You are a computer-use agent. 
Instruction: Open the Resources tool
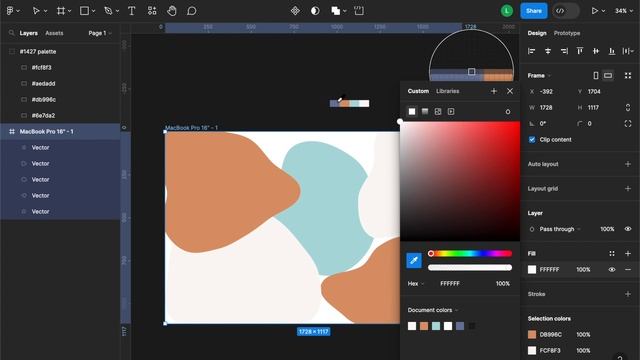pos(152,11)
